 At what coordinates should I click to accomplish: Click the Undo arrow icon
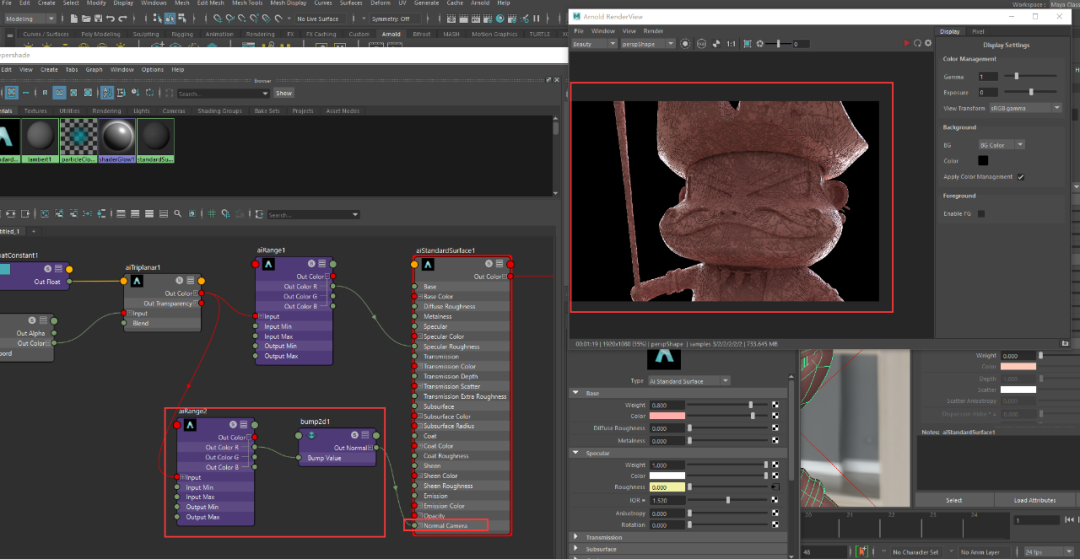(110, 19)
